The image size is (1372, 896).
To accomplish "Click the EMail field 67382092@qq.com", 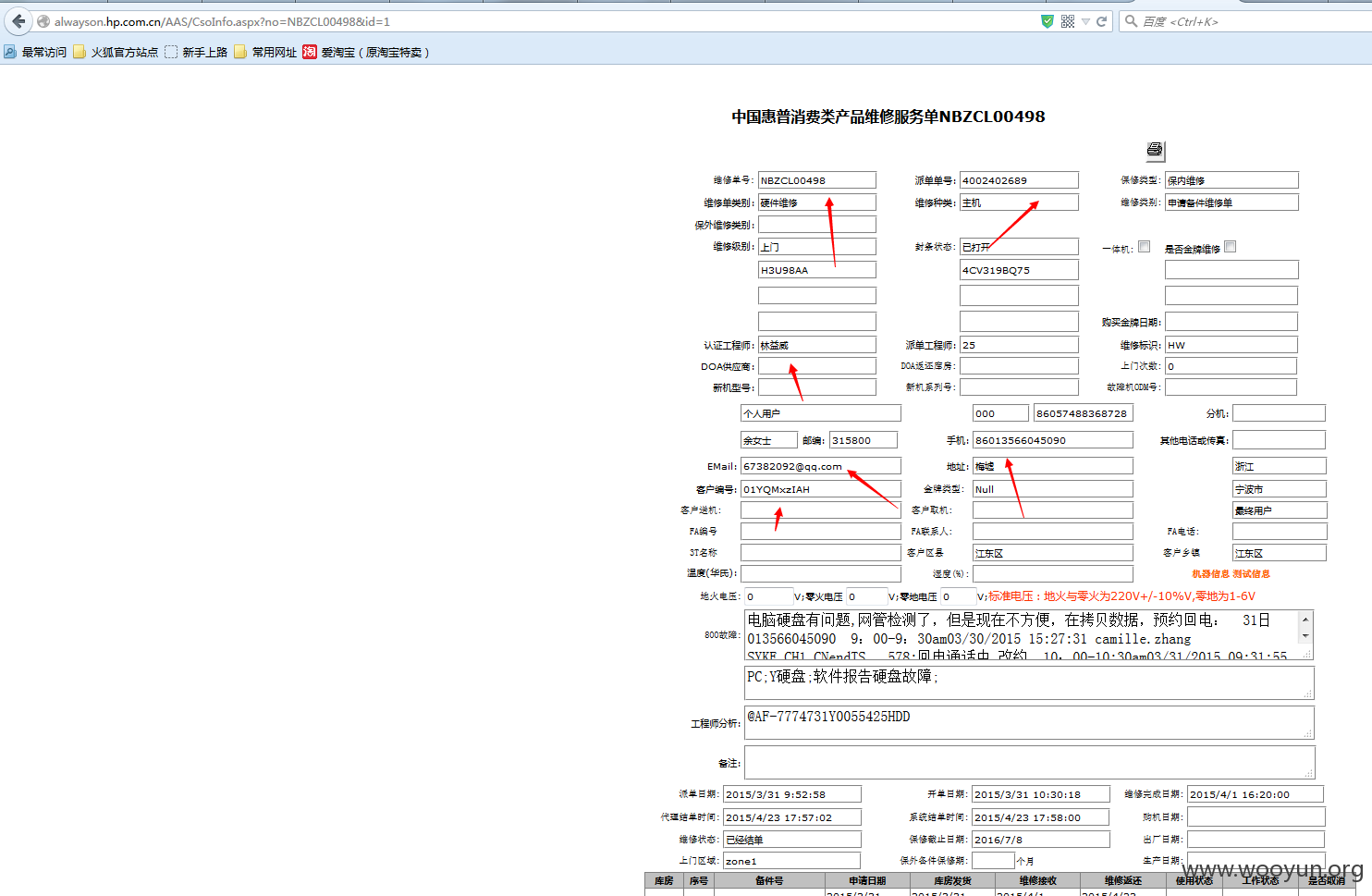I will tap(821, 466).
